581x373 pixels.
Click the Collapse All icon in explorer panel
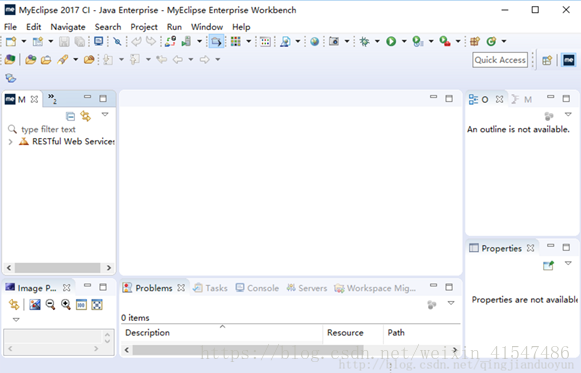70,117
